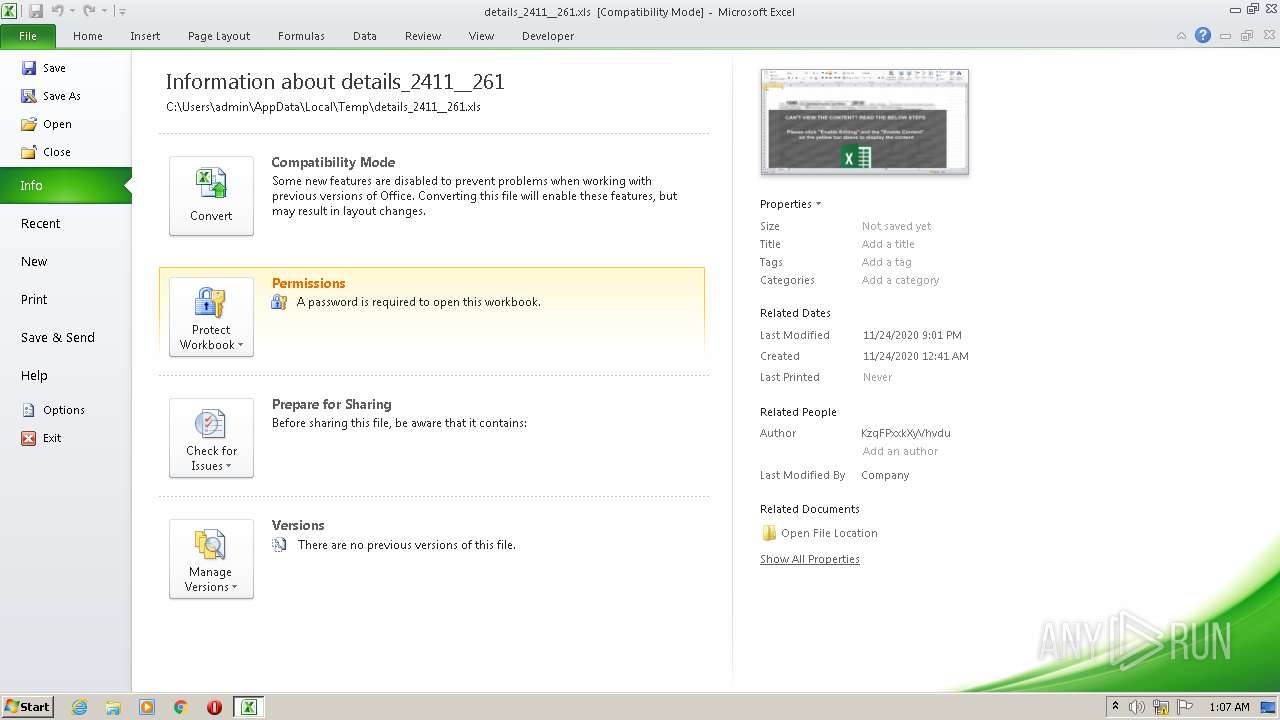The image size is (1280, 720).
Task: Open Save & Send section
Action: (x=65, y=338)
